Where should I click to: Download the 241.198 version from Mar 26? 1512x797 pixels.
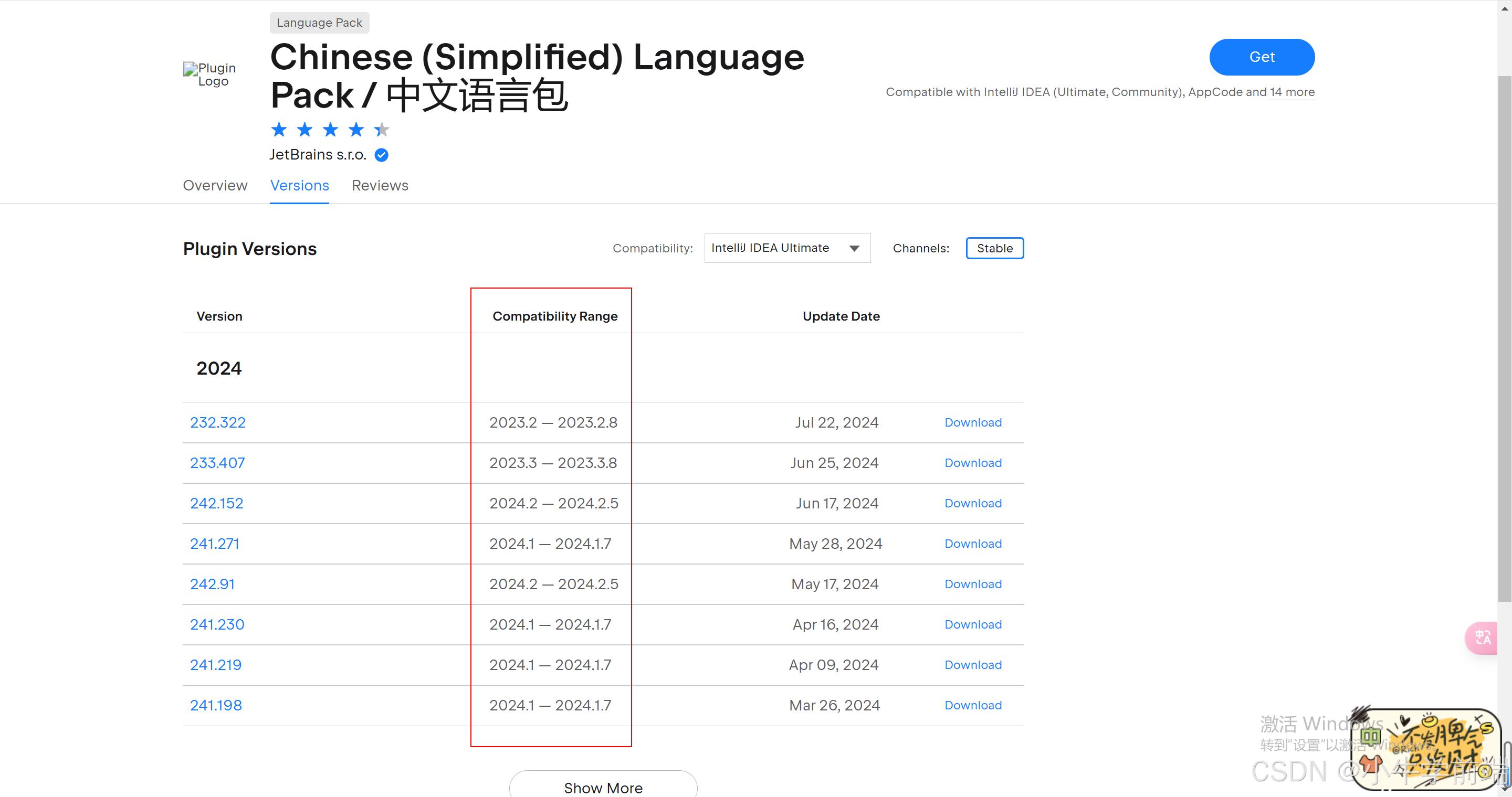point(973,705)
